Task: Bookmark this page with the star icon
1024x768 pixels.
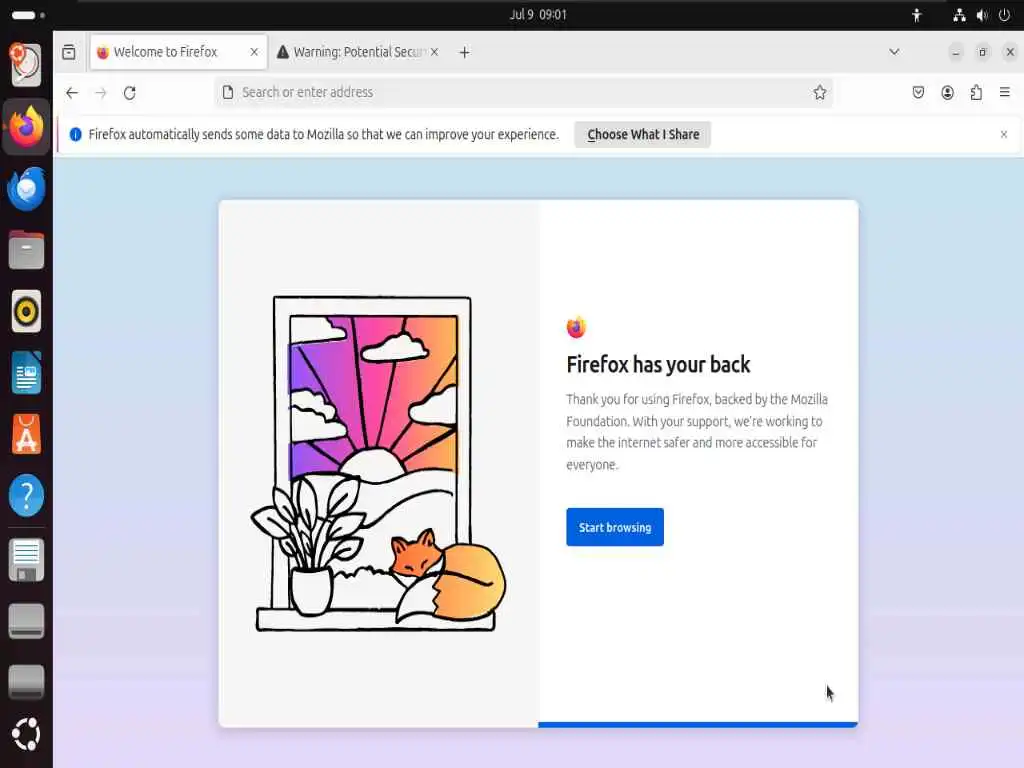Action: pos(820,93)
